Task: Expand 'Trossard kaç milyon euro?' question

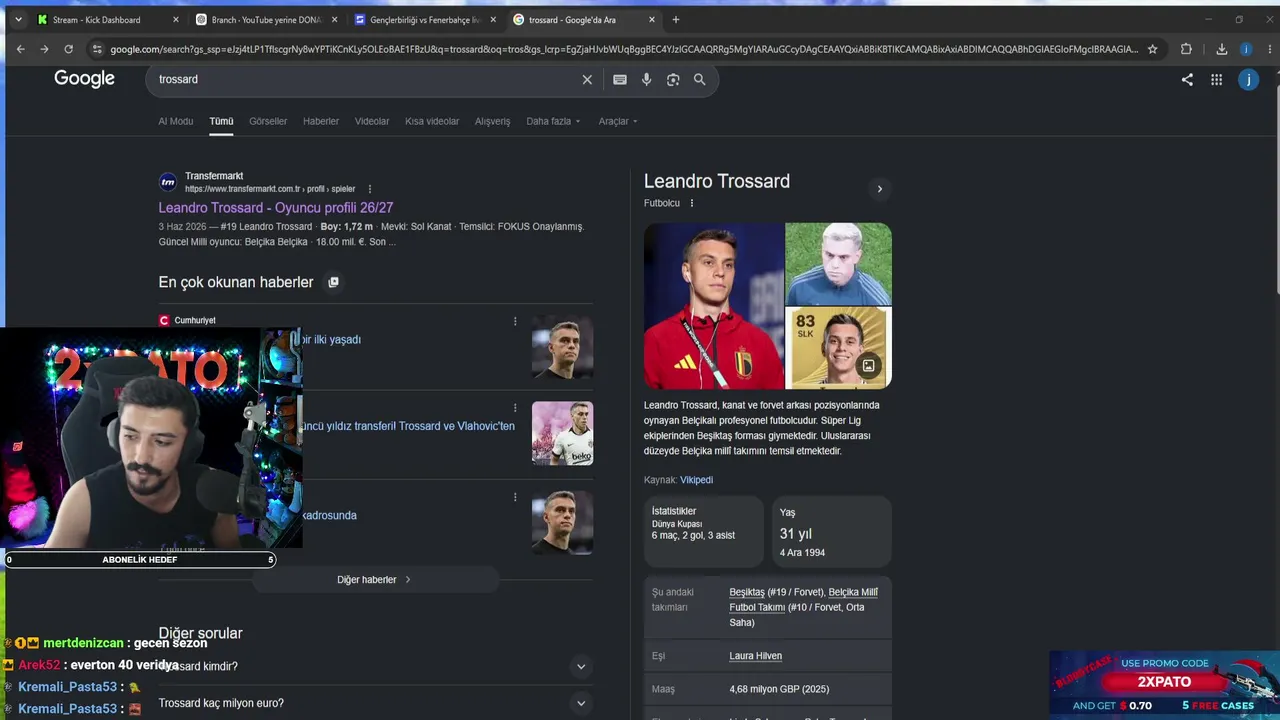Action: click(x=375, y=703)
